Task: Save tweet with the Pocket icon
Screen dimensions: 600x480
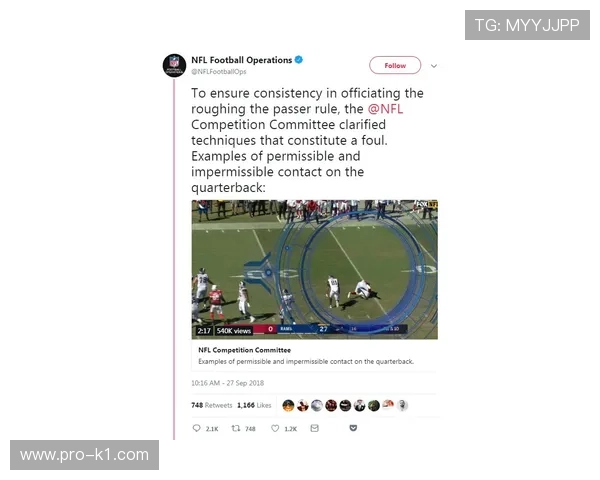Action: (353, 428)
